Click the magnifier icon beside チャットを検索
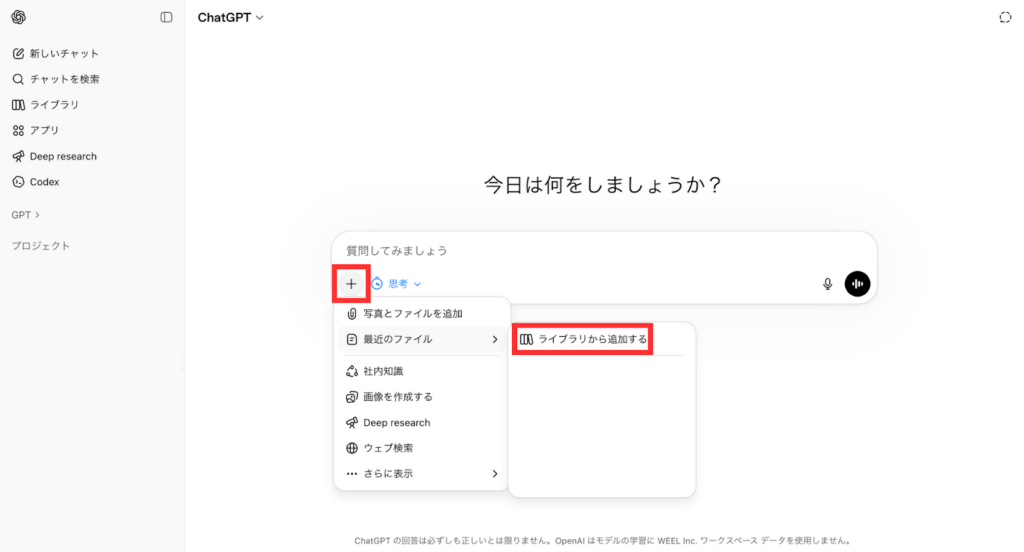Image resolution: width=1024 pixels, height=552 pixels. pos(18,79)
